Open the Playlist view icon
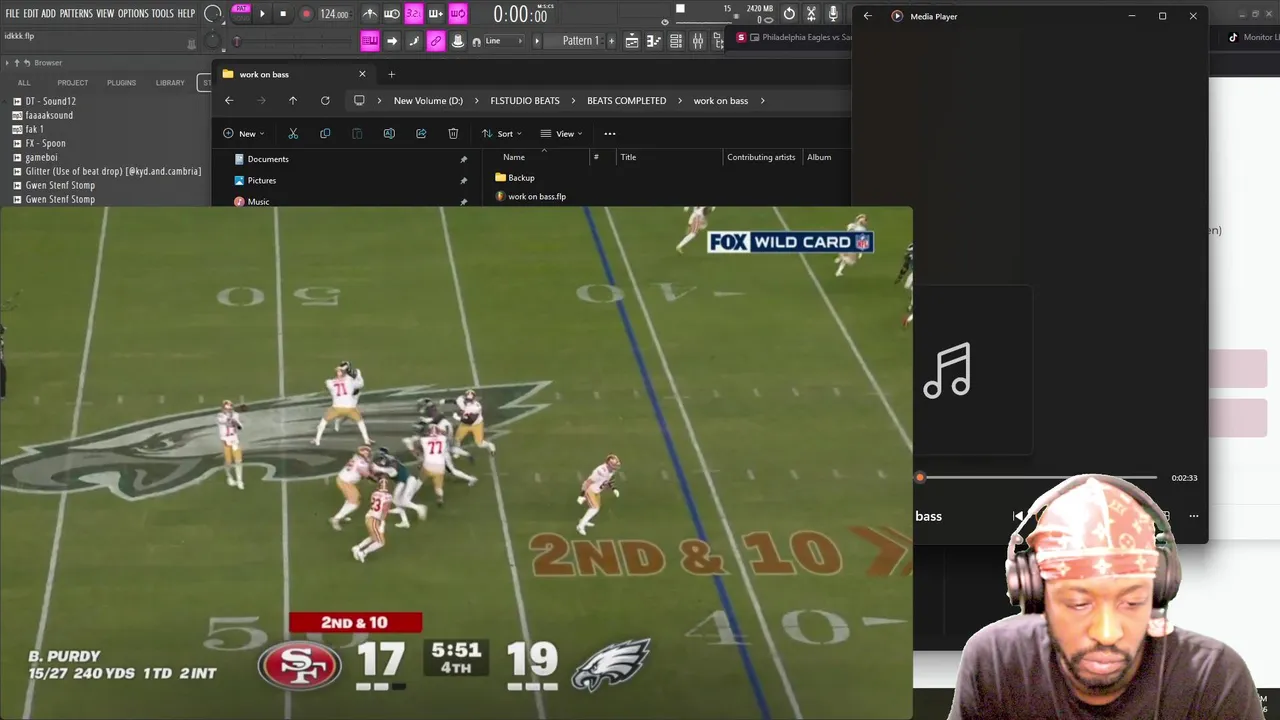The image size is (1280, 720). click(x=632, y=41)
